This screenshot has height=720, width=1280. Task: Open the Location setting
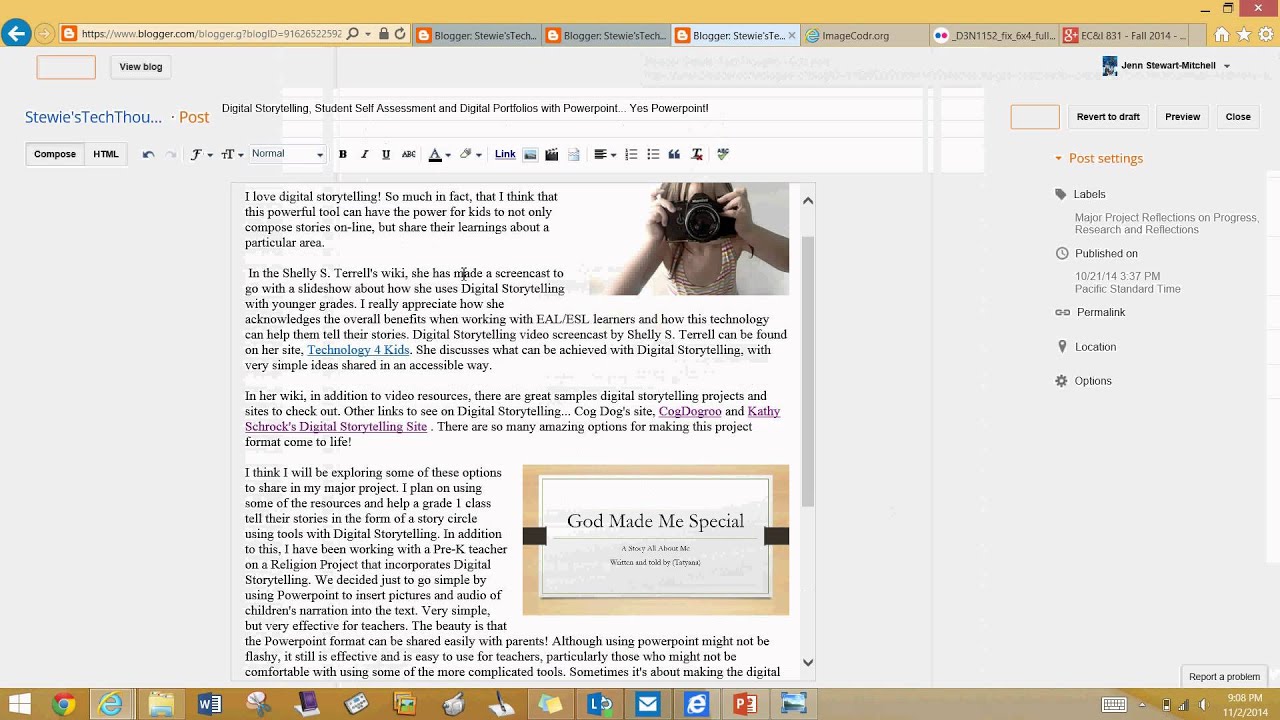point(1094,347)
